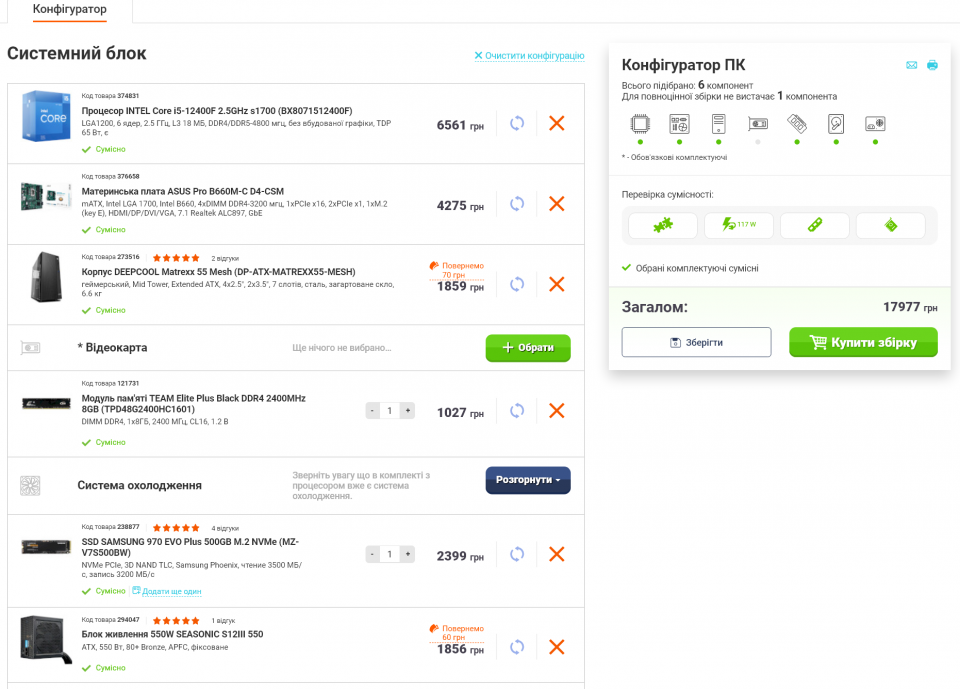Click Очистити конфігурацію link
The image size is (960, 689).
click(529, 56)
